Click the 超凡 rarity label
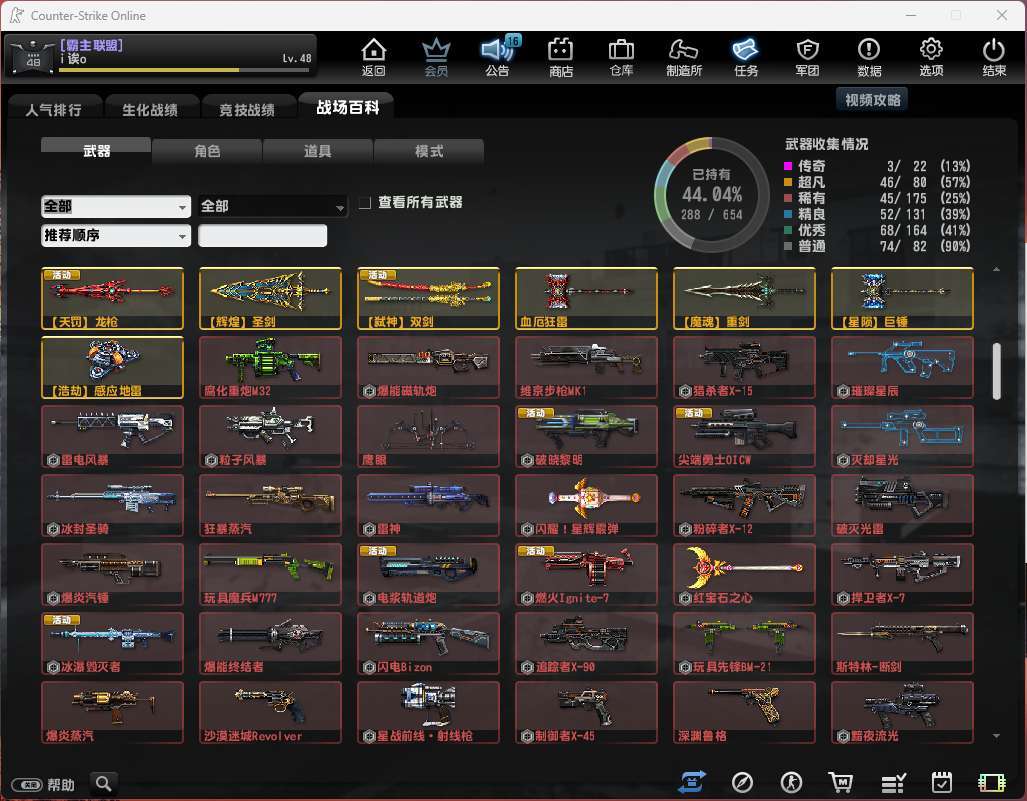 pos(812,182)
